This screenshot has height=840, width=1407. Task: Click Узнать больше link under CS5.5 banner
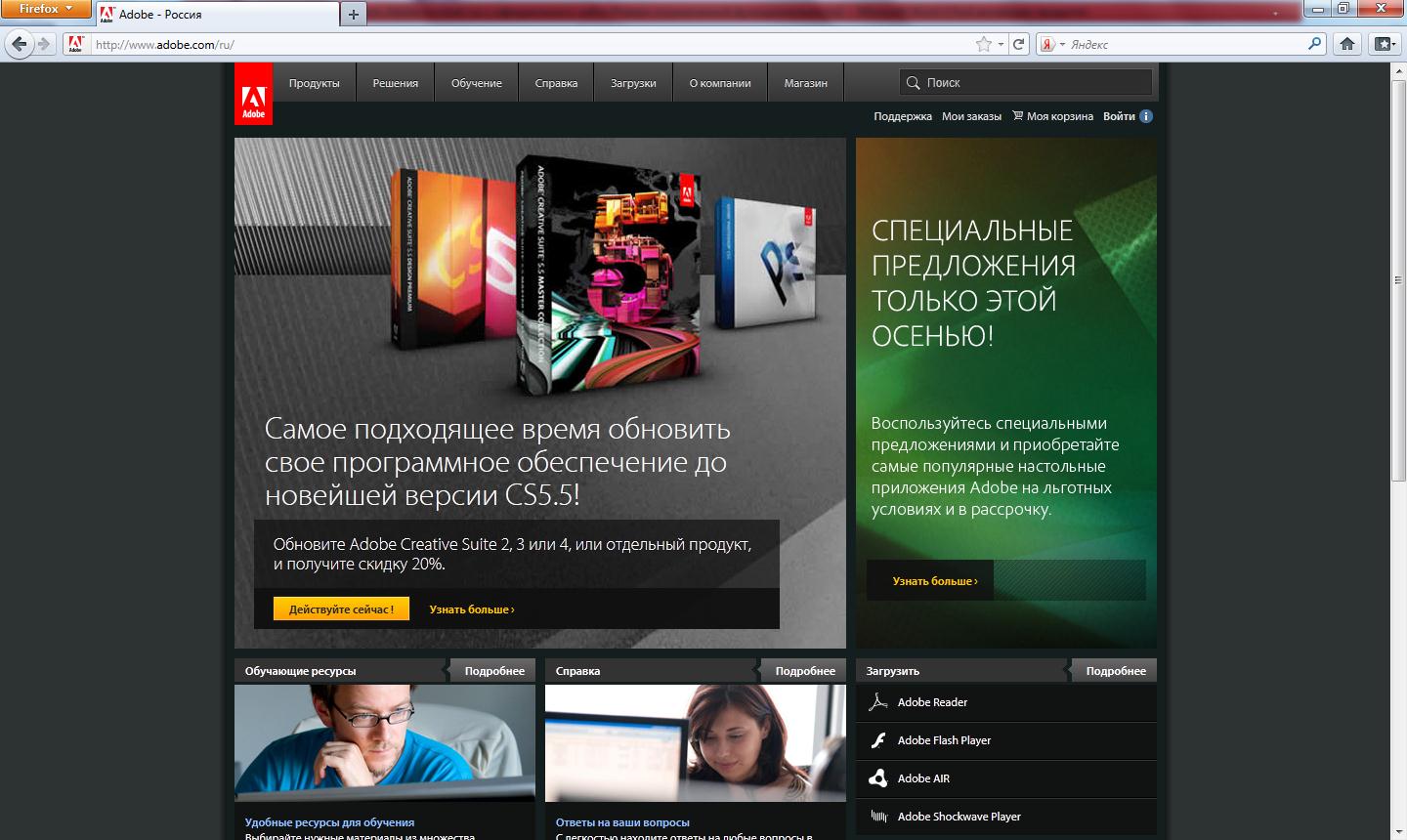tap(472, 609)
